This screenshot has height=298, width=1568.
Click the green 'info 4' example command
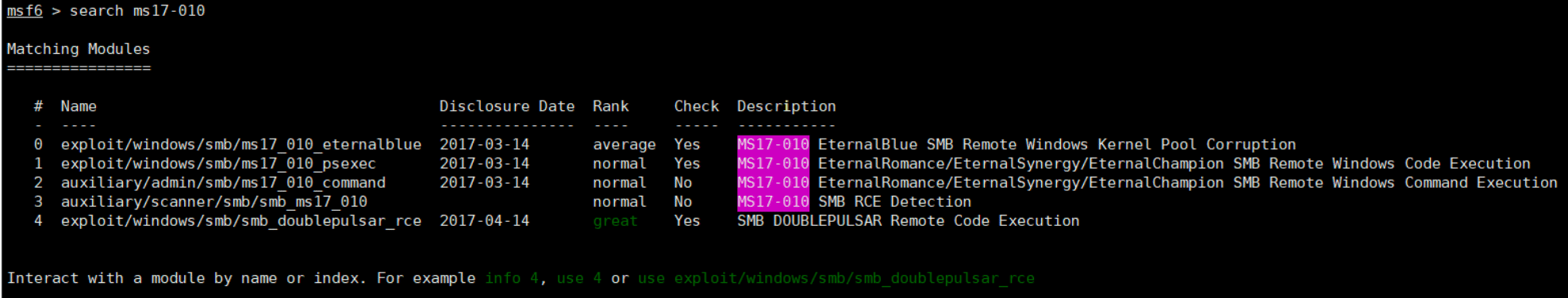point(512,278)
